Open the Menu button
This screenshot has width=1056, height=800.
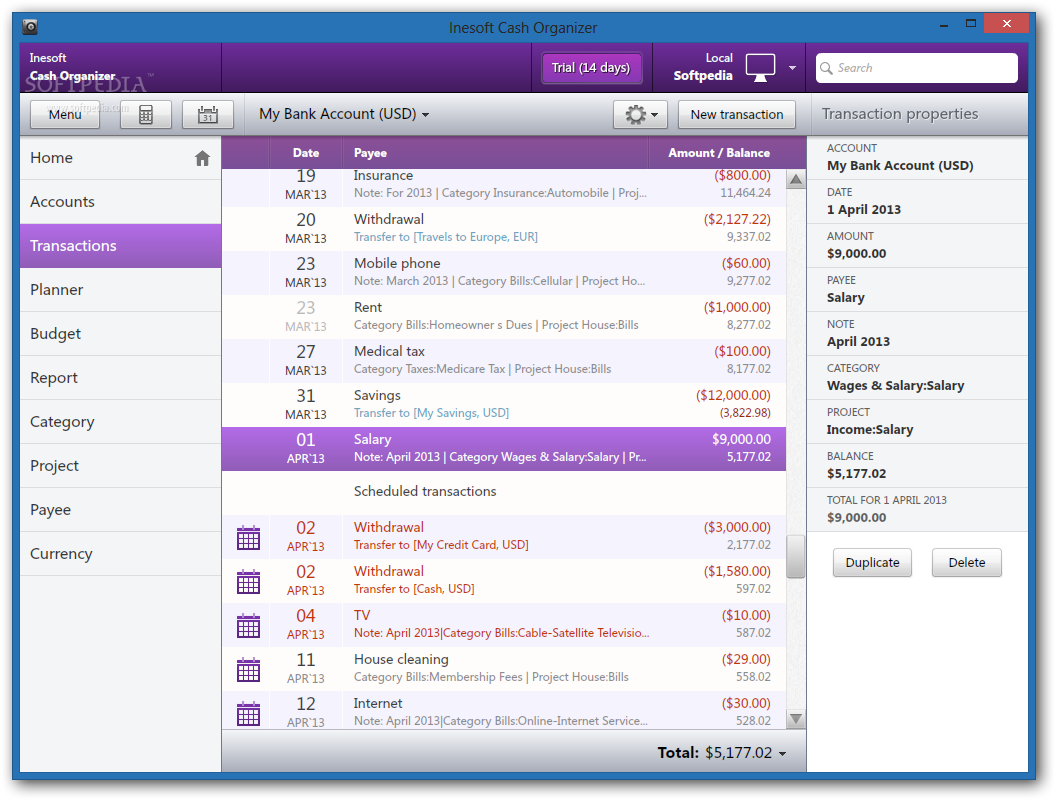[x=65, y=114]
